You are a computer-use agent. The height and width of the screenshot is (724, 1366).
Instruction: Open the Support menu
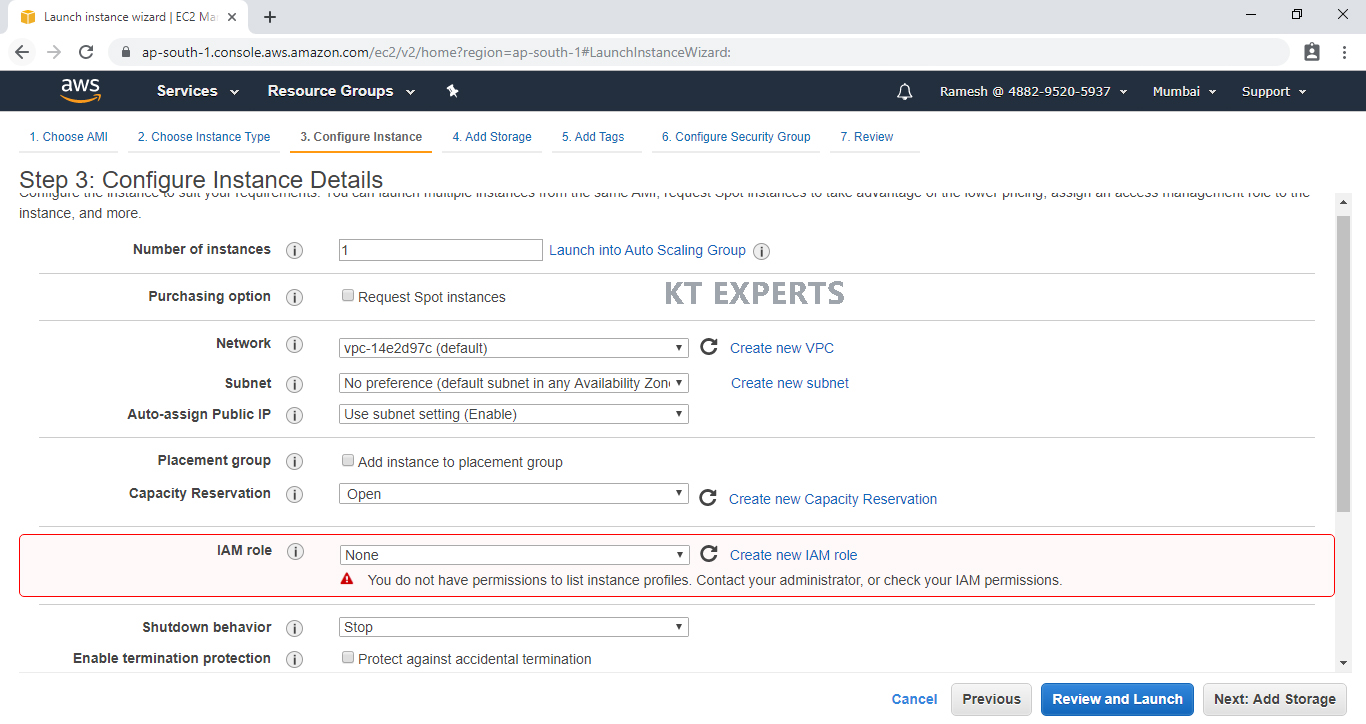pos(1274,91)
